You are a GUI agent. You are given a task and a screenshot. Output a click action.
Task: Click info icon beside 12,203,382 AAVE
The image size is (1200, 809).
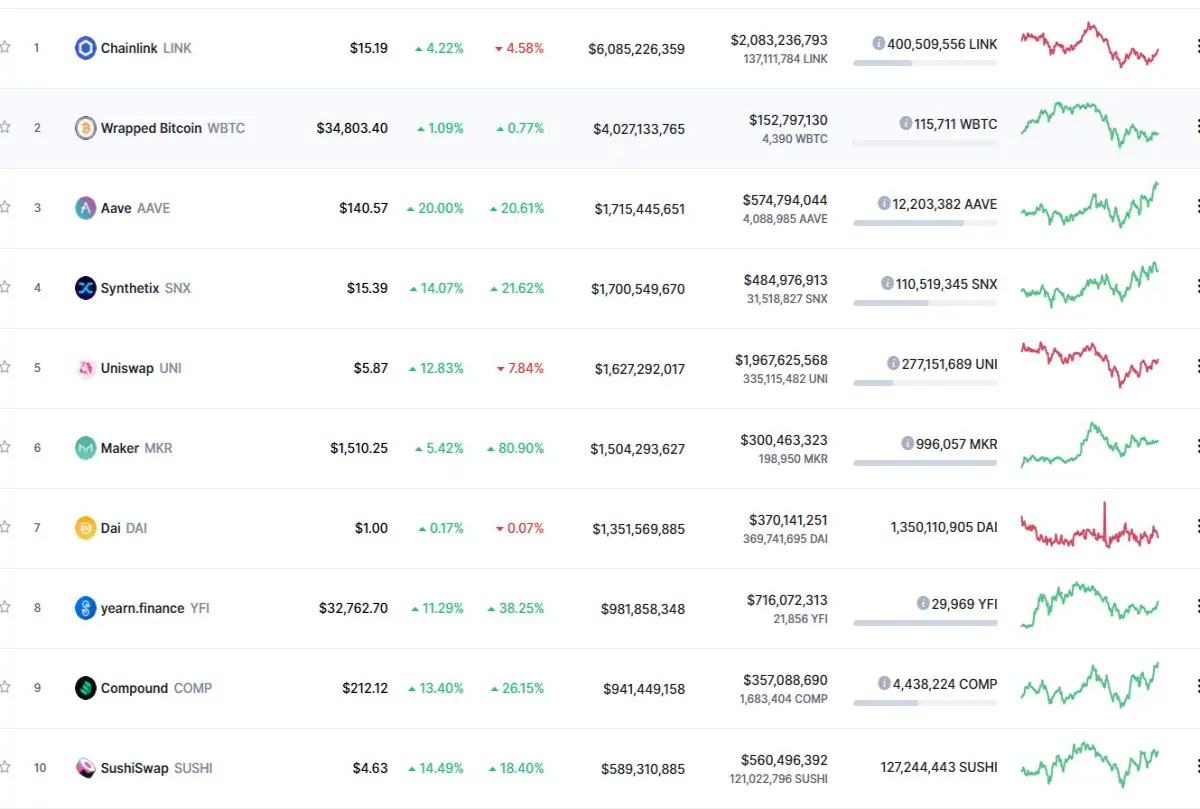(884, 204)
